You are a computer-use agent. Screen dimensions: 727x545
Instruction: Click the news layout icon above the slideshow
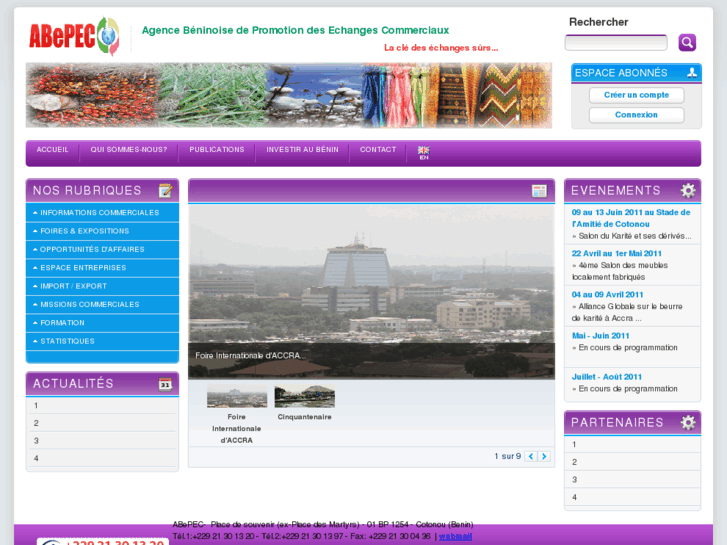(539, 191)
